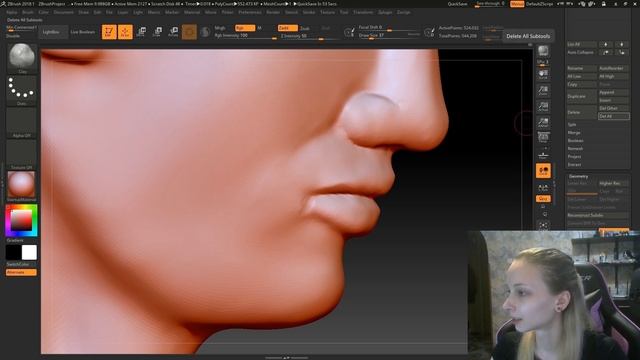Viewport: 640px width, 360px height.
Task: Toggle the Zsub mode
Action: tap(305, 28)
